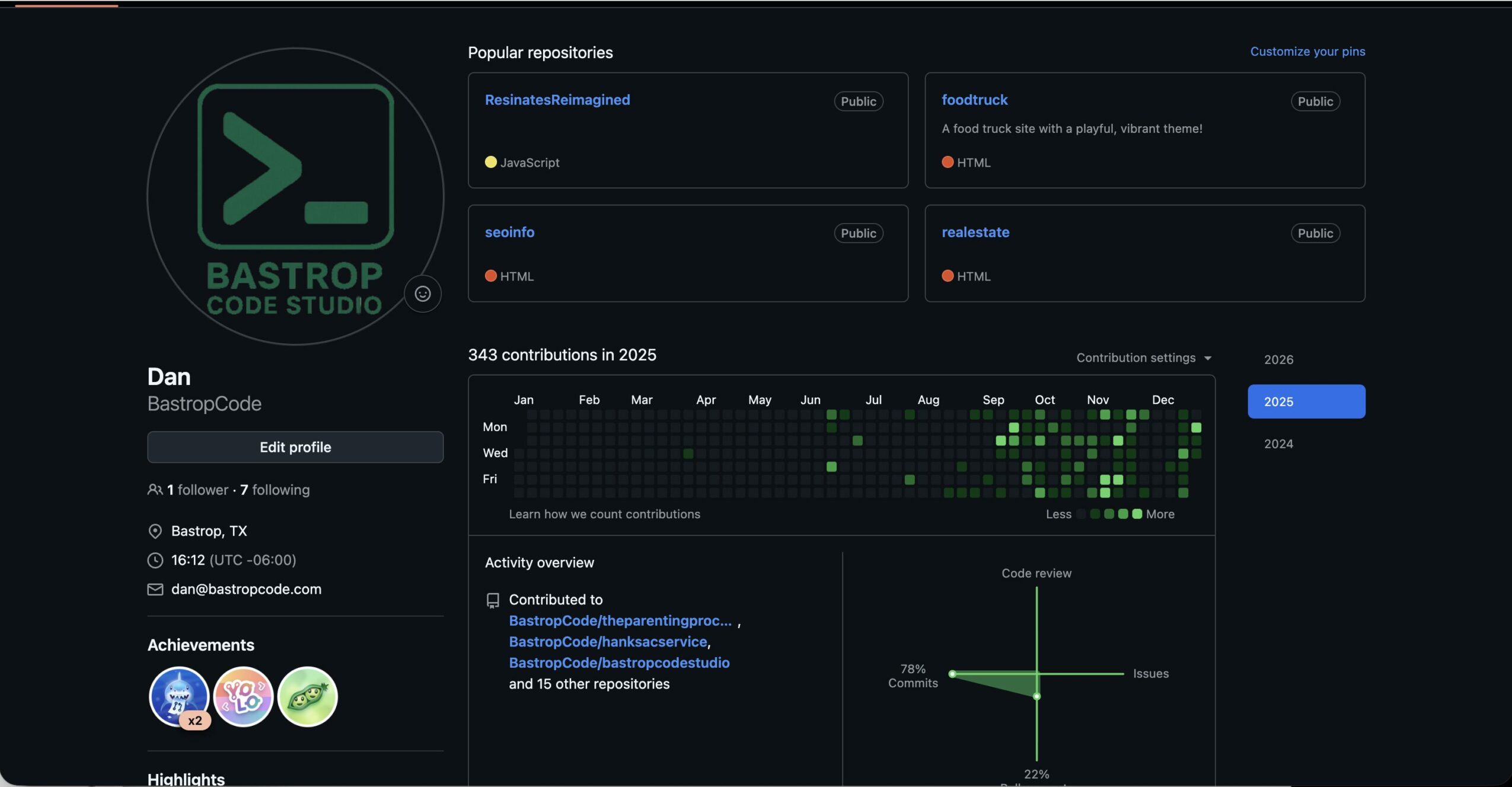
Task: Open the realestate repository link
Action: coord(975,232)
